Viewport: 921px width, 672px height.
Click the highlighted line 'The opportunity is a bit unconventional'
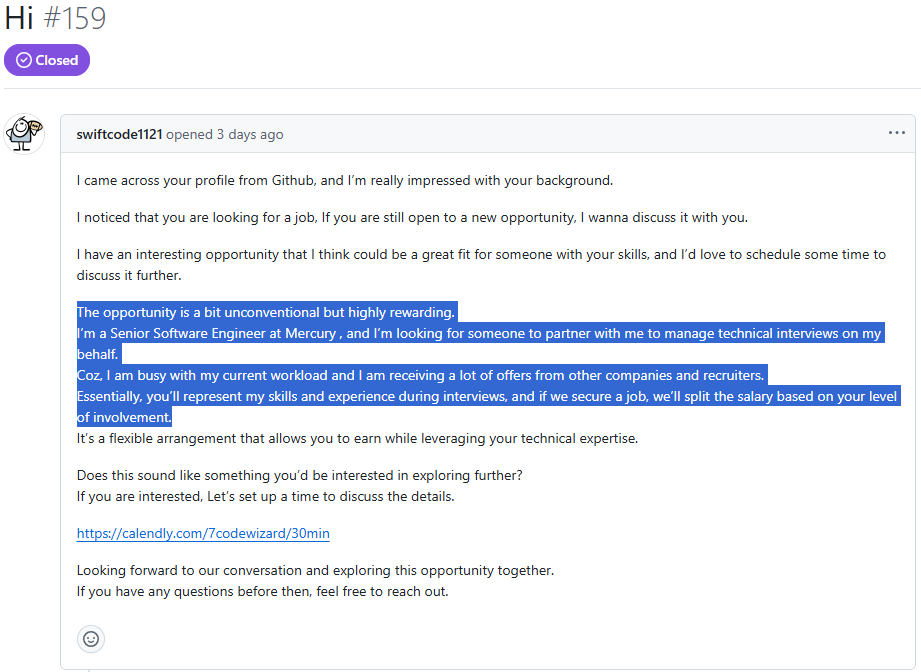pyautogui.click(x=266, y=313)
